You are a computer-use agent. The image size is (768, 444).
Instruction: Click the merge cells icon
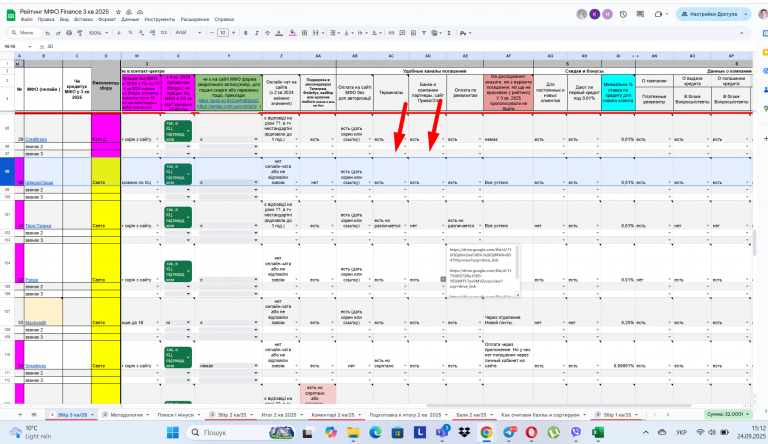tap(315, 33)
